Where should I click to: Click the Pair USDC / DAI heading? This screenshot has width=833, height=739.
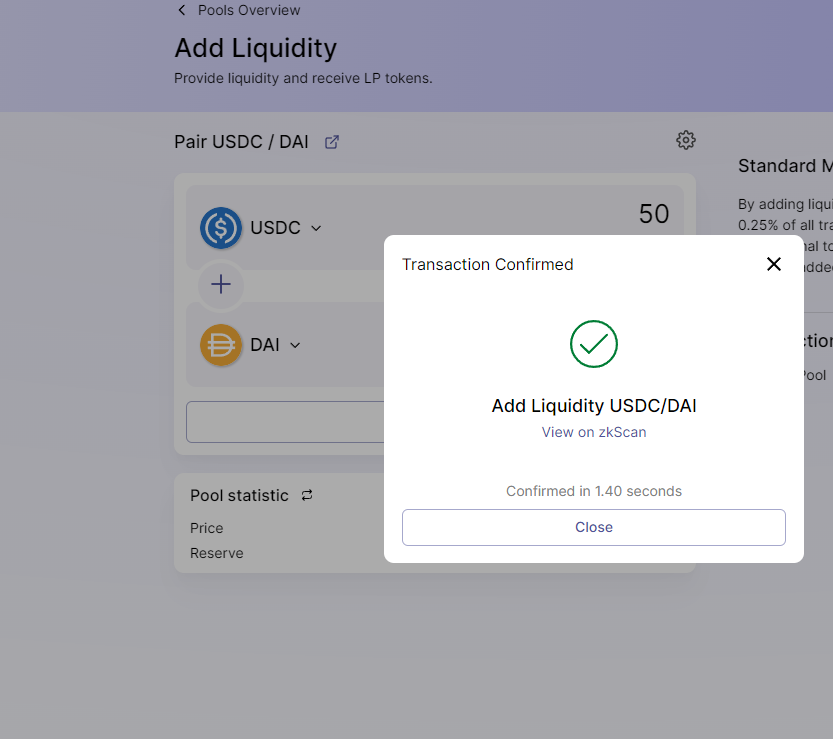242,142
